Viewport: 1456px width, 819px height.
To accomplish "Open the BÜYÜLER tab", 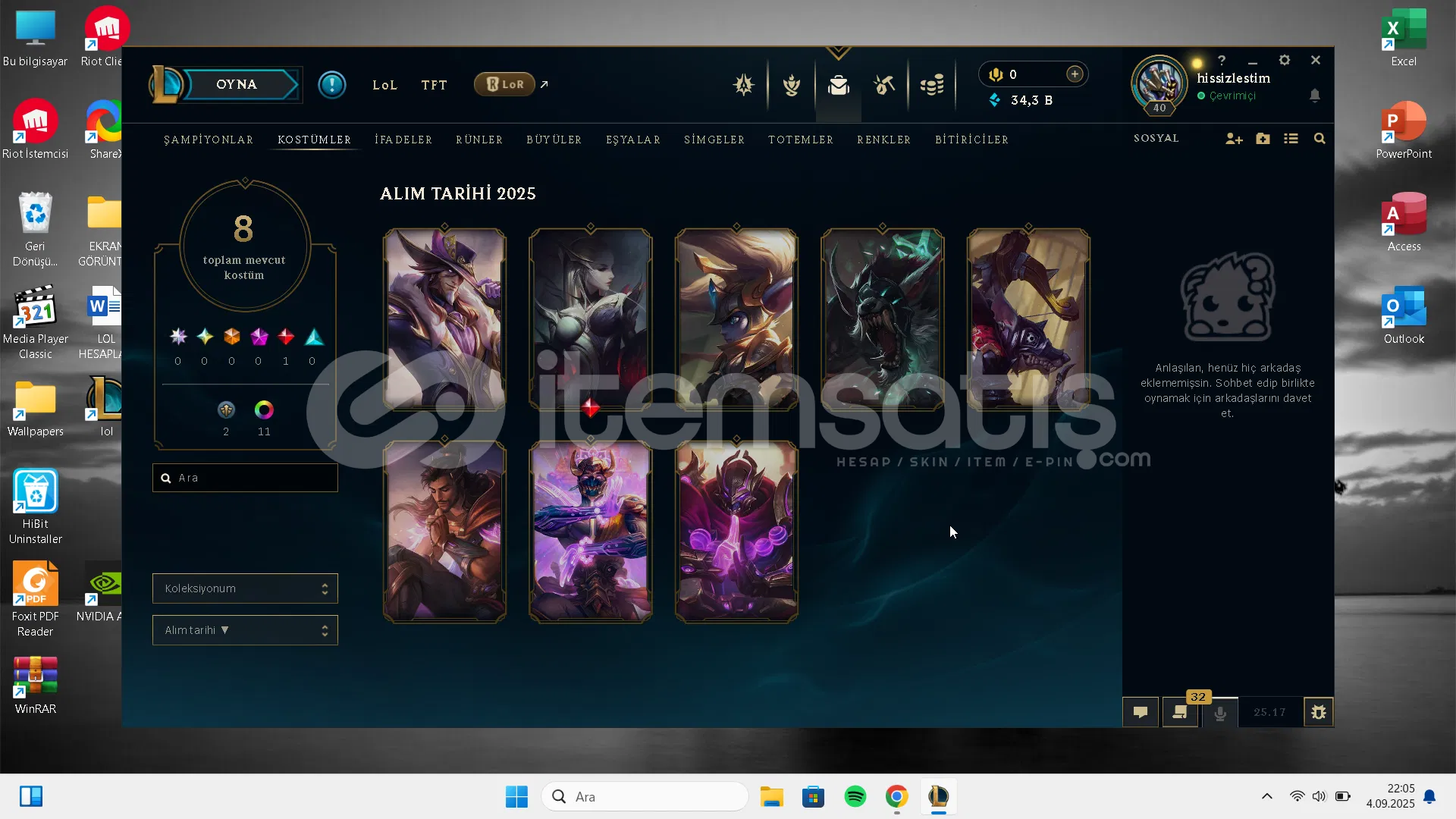I will [x=554, y=140].
